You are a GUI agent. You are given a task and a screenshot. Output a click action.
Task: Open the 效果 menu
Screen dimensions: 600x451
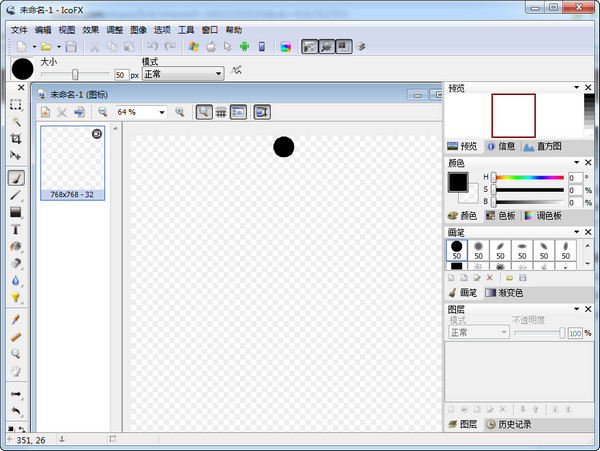(91, 30)
